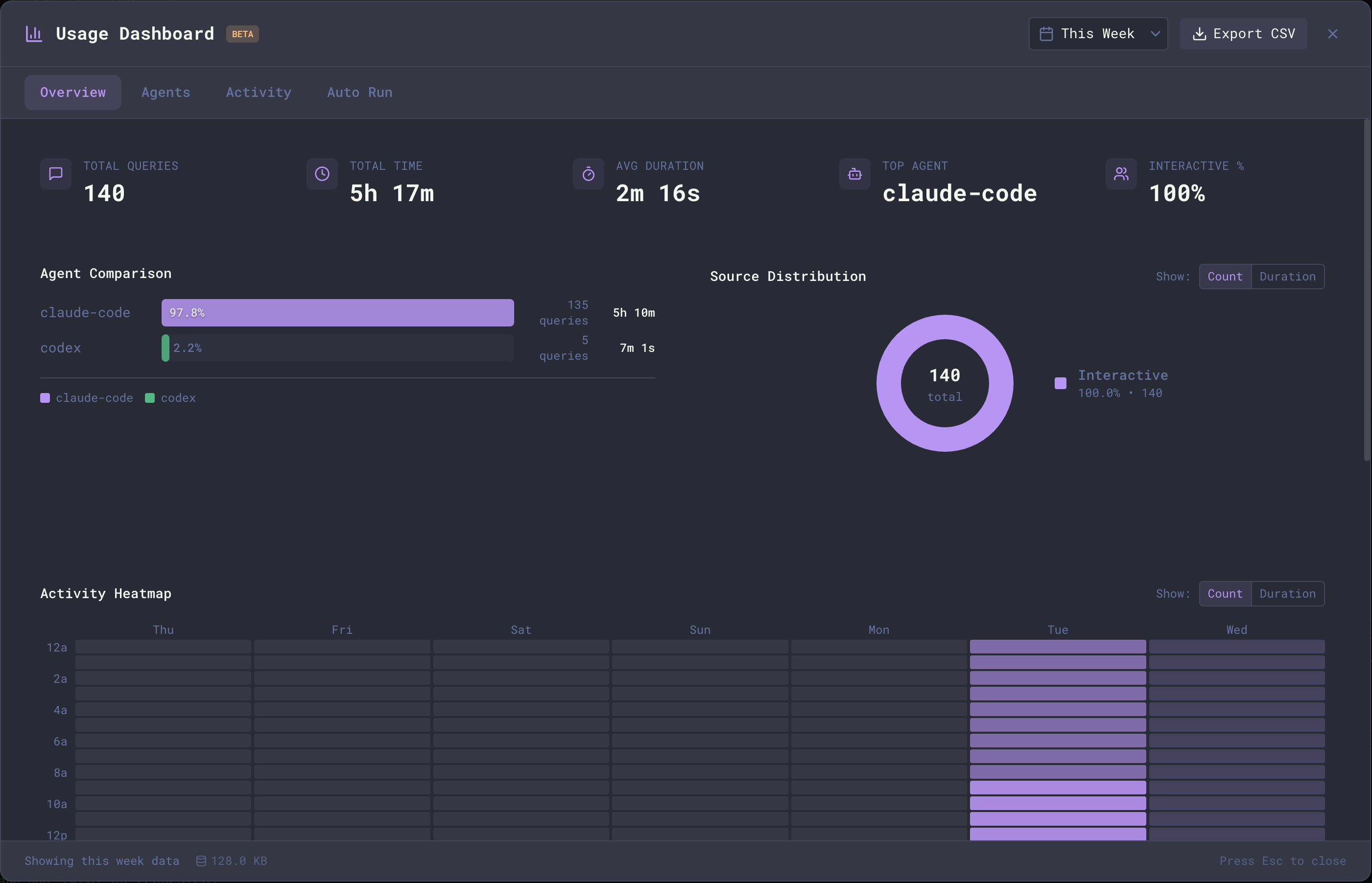Select Count in Activity Heatmap toggle

point(1225,593)
